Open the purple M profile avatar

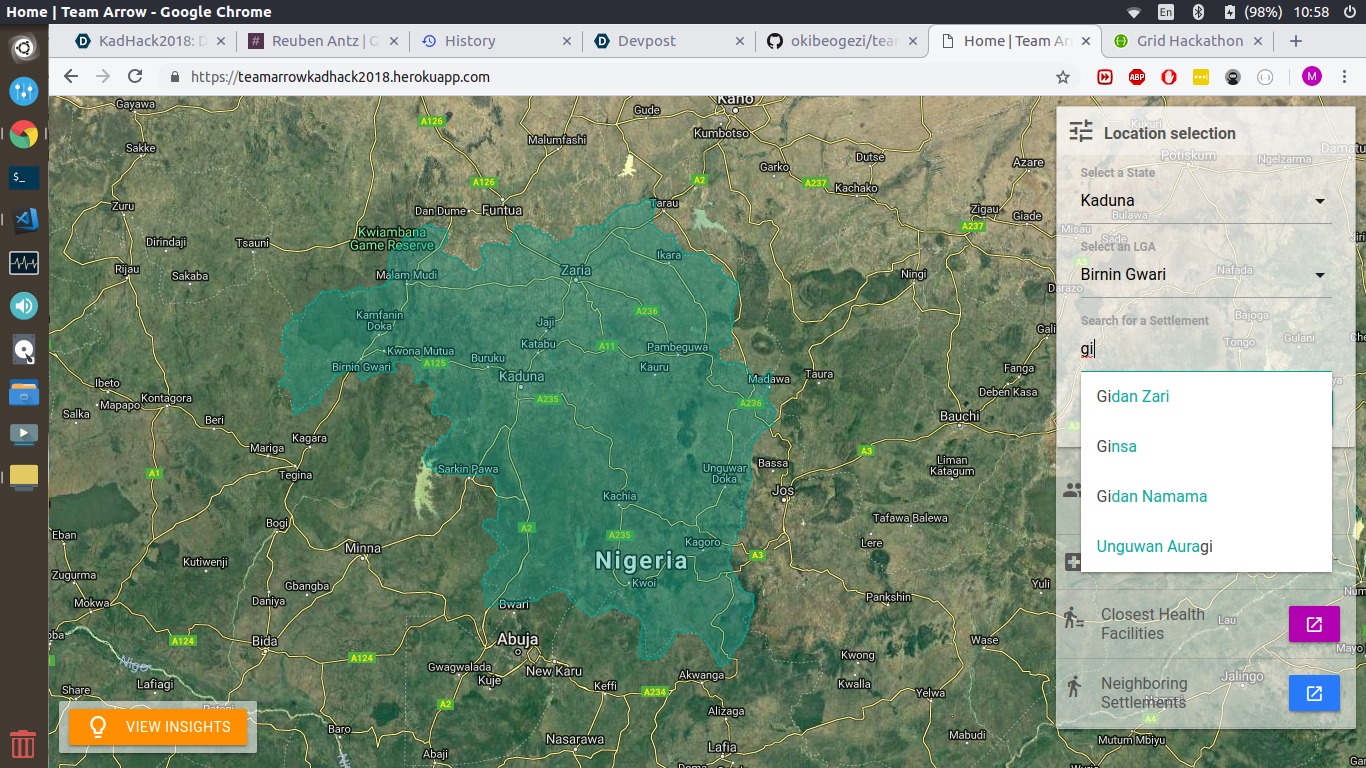click(x=1312, y=77)
